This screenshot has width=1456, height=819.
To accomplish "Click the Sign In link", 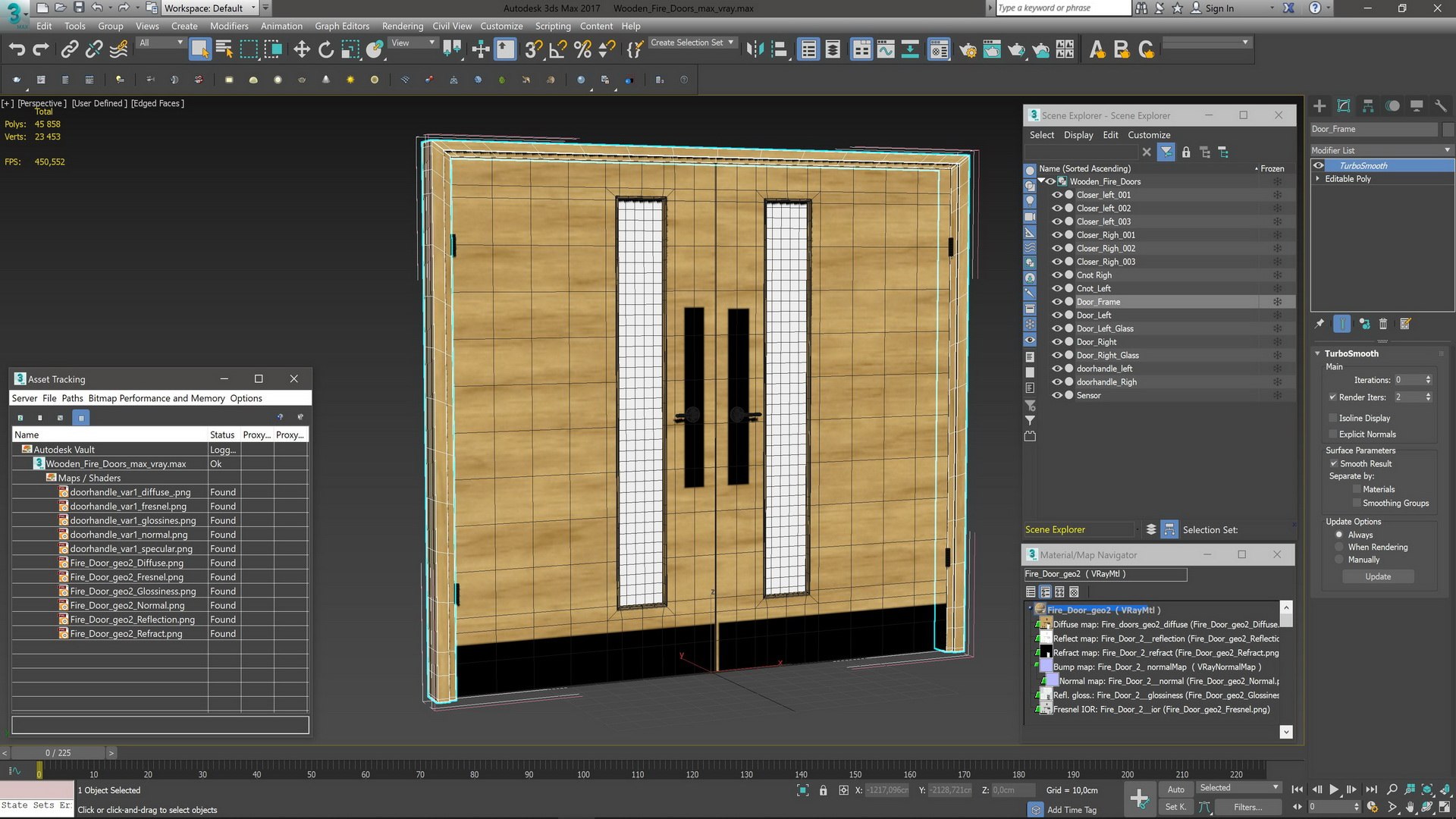I will pos(1219,8).
